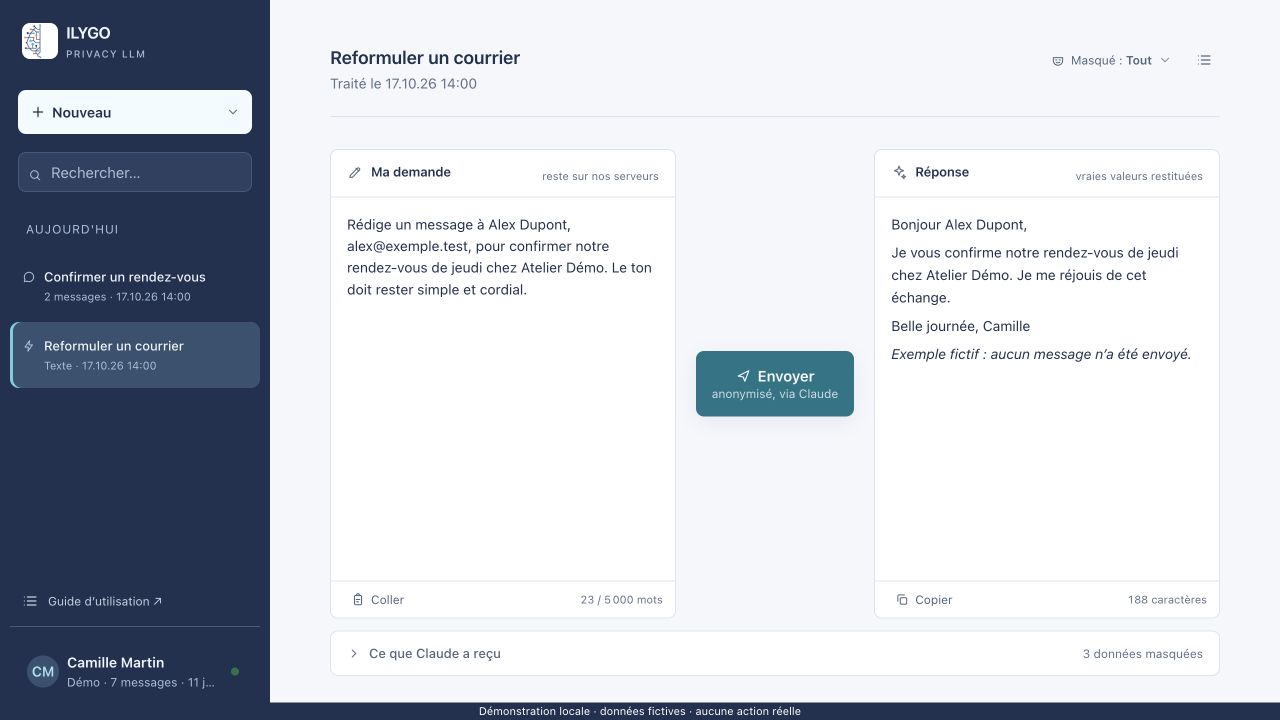Click the 3 données masquées label
Image resolution: width=1280 pixels, height=720 pixels.
click(x=1143, y=654)
